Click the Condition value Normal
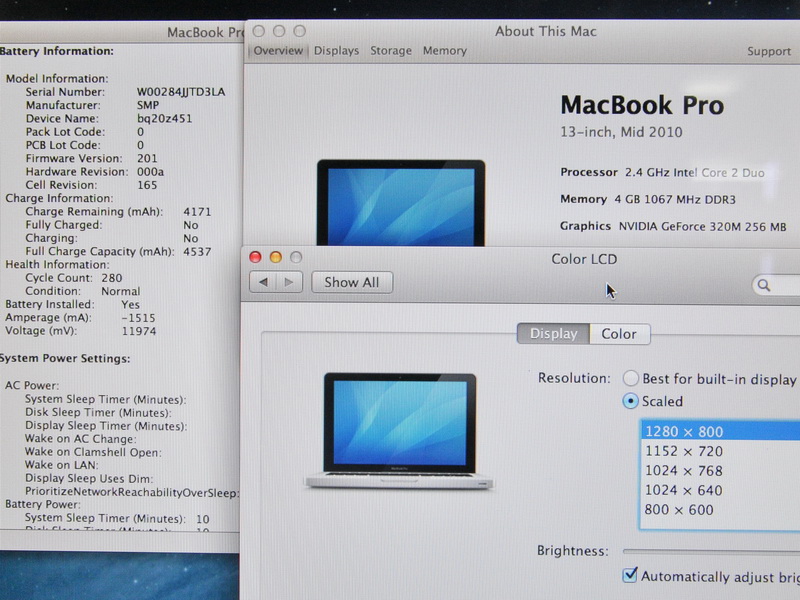This screenshot has width=800, height=600. 120,291
